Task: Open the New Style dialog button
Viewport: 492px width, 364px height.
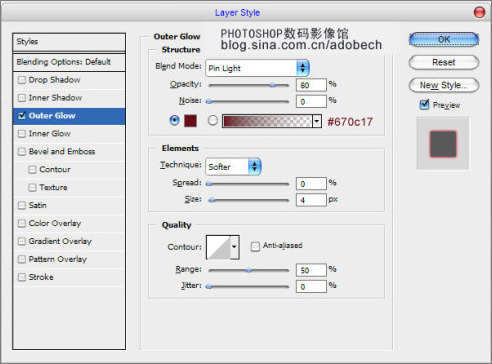Action: tap(444, 85)
